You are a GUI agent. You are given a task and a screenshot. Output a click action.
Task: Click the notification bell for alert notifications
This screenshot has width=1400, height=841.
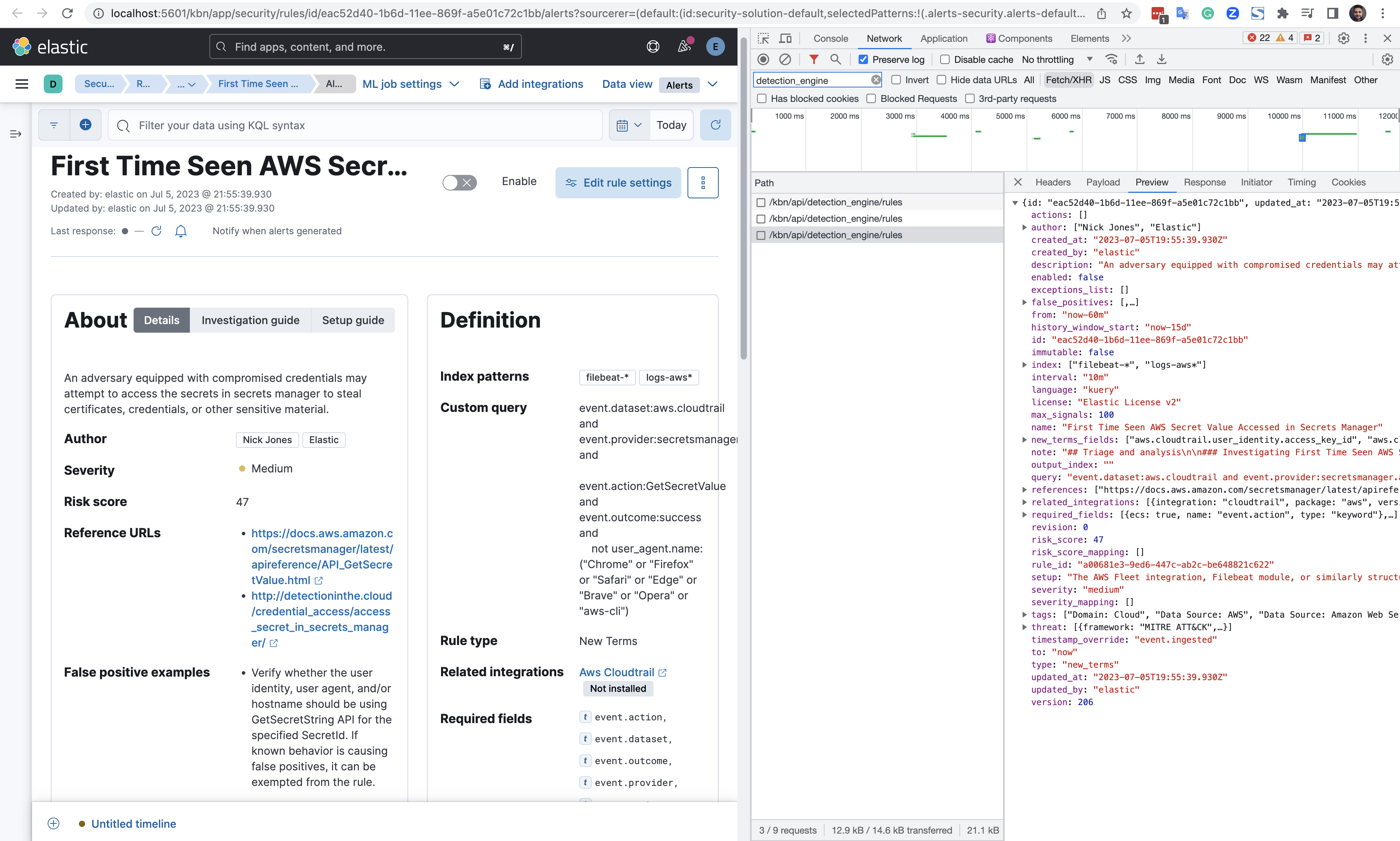[x=181, y=231]
